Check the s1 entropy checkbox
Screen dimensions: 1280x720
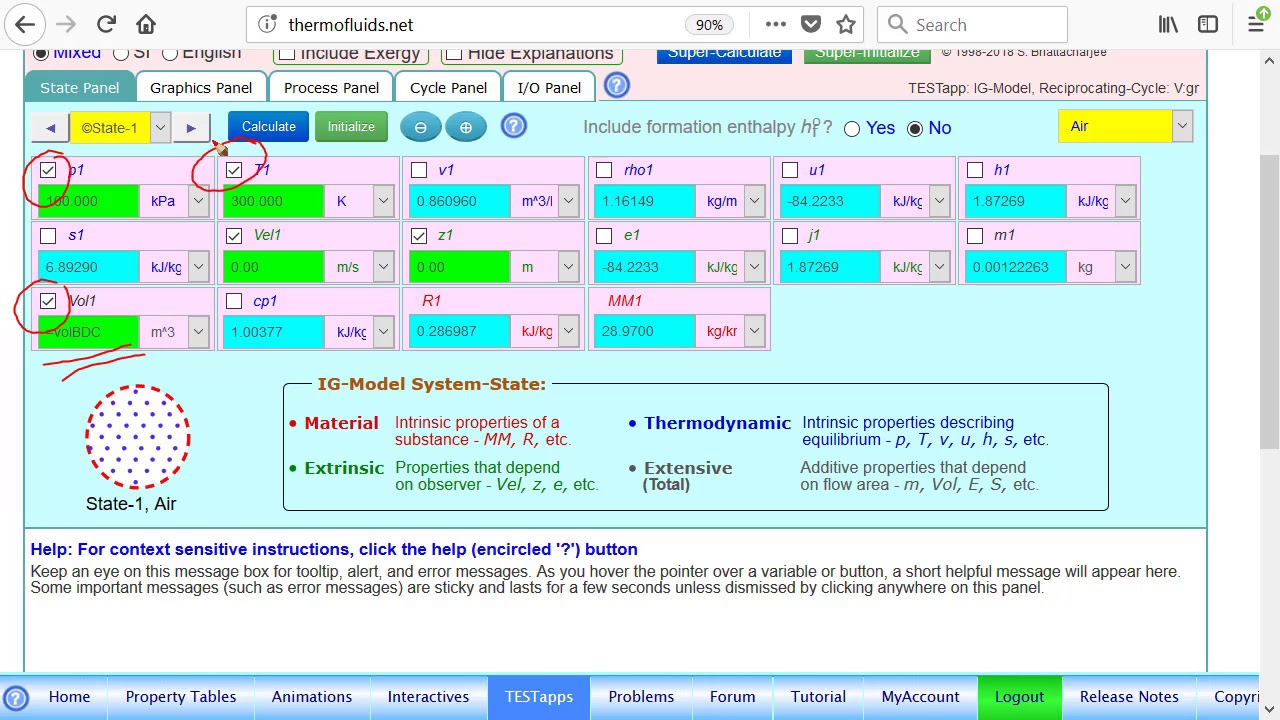48,236
